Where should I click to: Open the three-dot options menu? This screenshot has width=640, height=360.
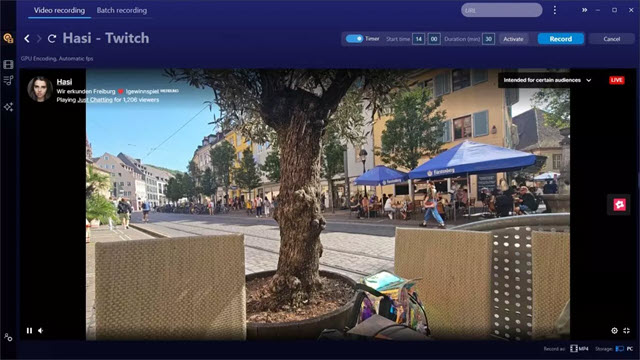click(x=555, y=10)
